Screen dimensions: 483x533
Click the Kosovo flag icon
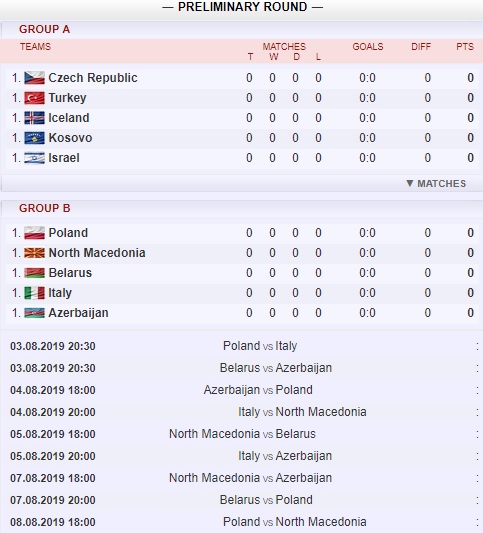click(34, 138)
